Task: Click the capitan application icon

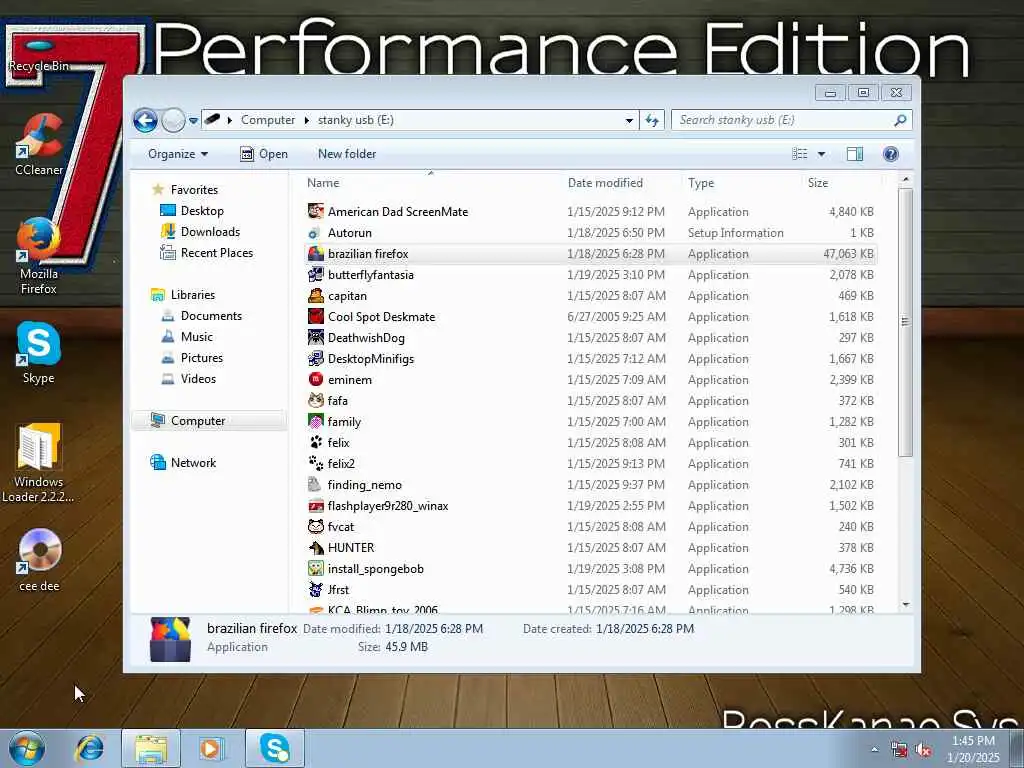Action: coord(316,295)
